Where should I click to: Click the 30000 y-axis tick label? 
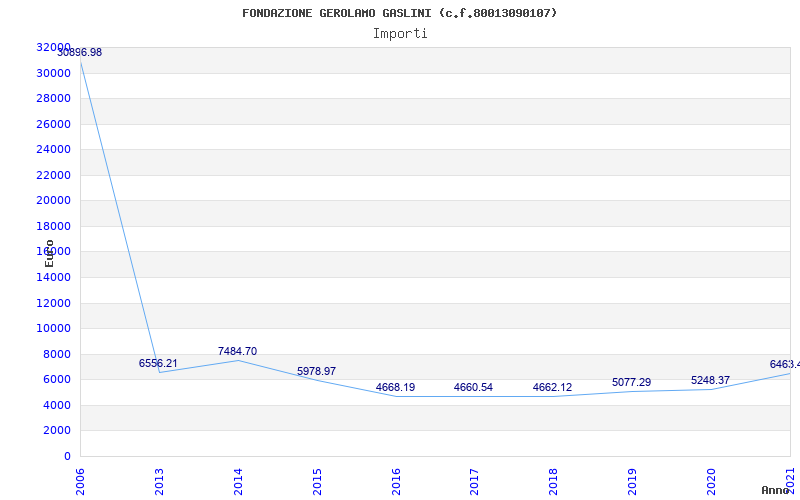click(54, 73)
